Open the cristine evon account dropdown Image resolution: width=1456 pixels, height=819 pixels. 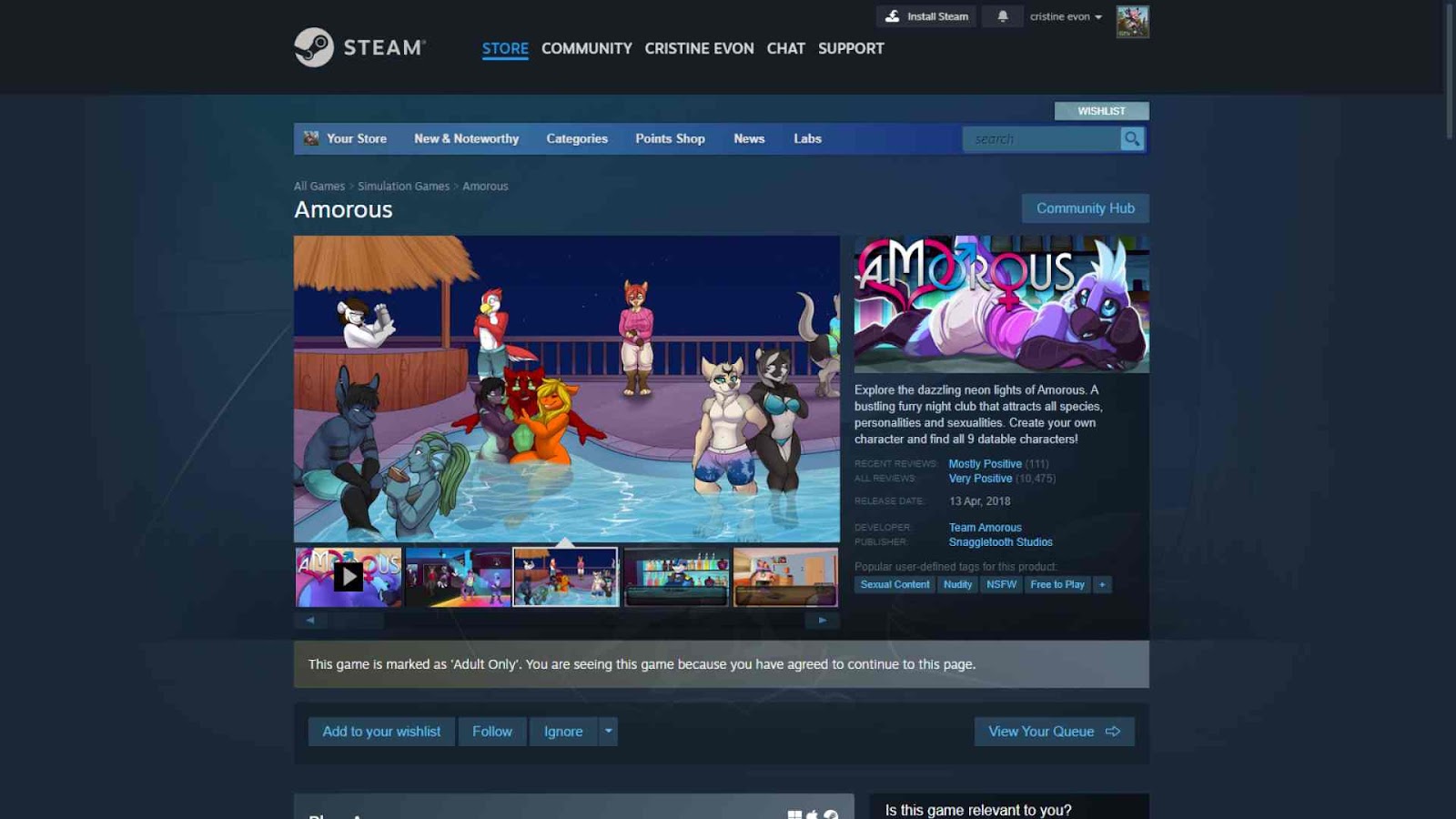coord(1066,16)
